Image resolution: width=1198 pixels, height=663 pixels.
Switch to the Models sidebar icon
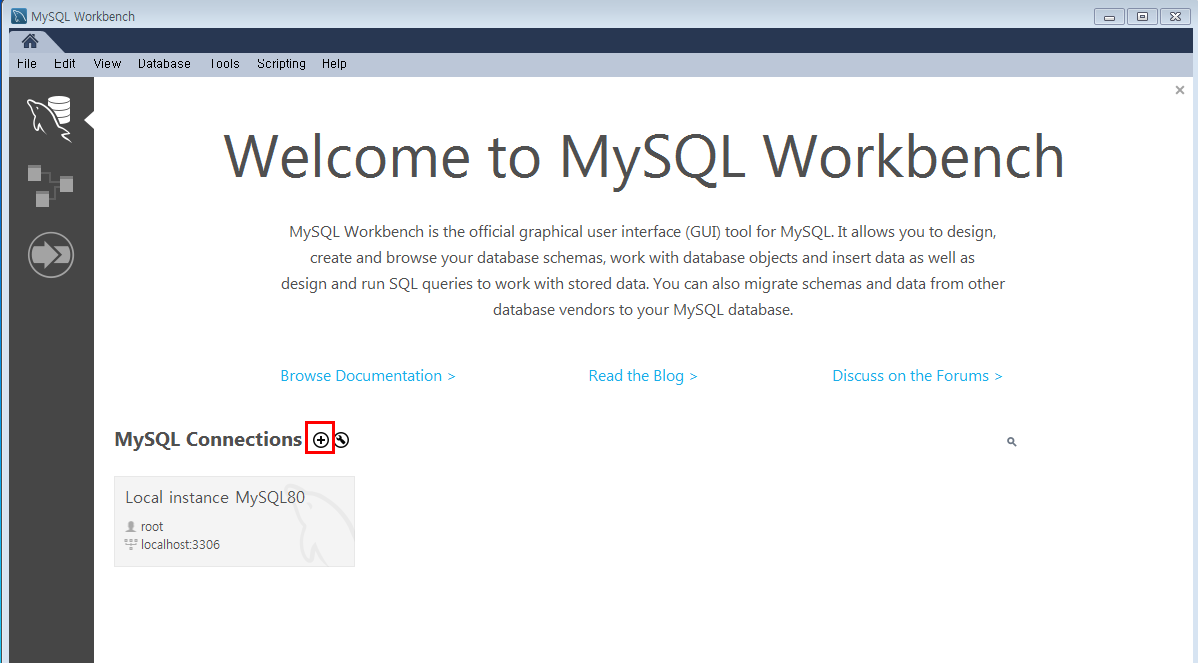[x=50, y=186]
